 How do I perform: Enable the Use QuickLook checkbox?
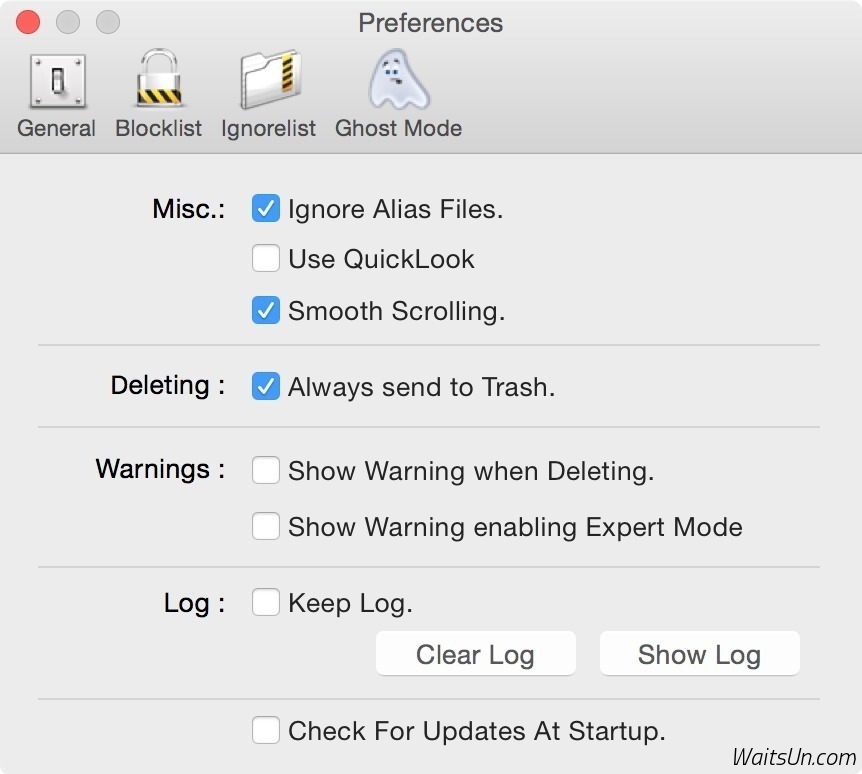pyautogui.click(x=265, y=259)
